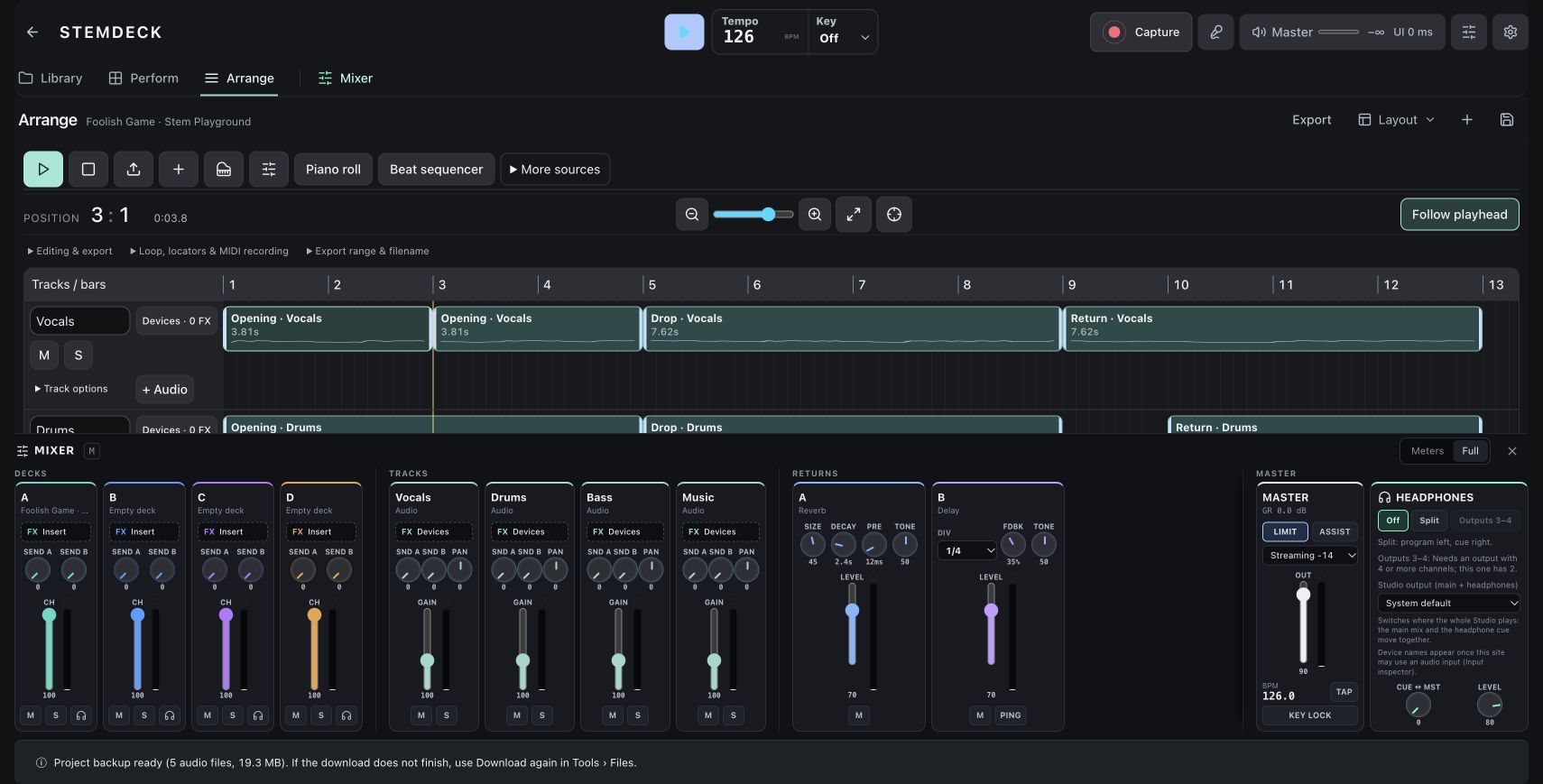Viewport: 1543px width, 784px height.
Task: Go back using the arrow beside STEMDECK
Action: point(32,32)
